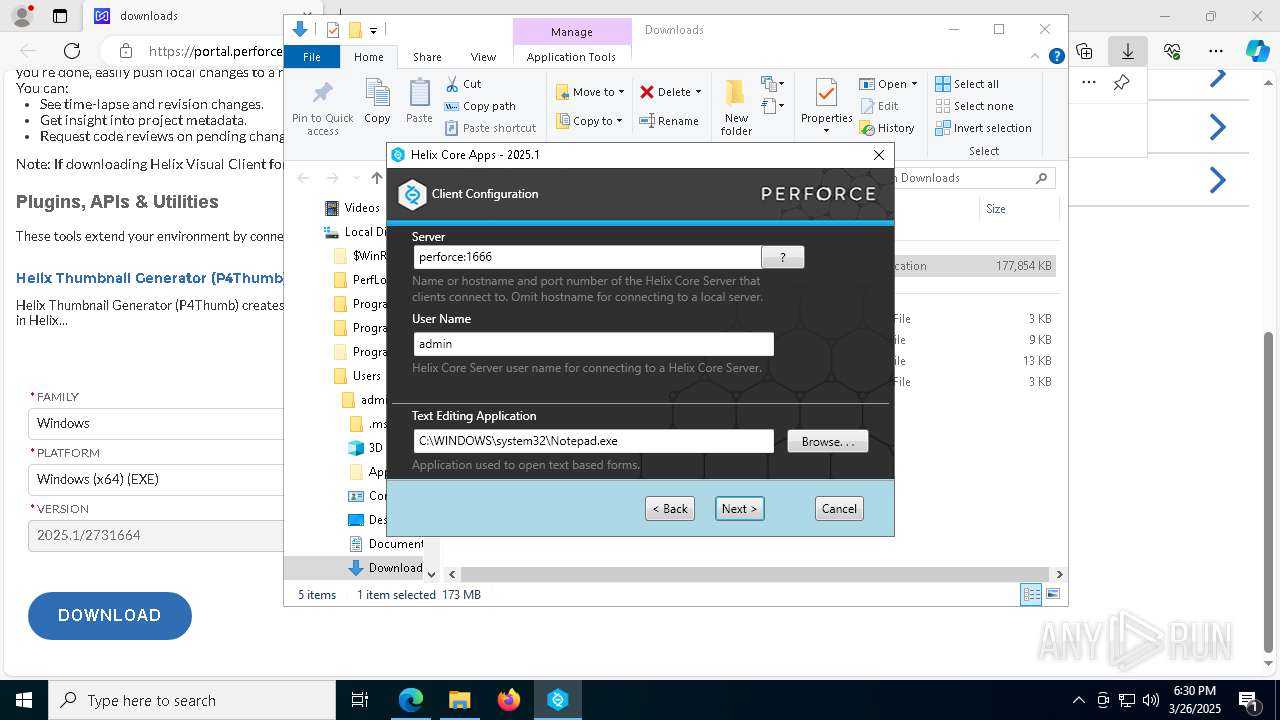This screenshot has width=1280, height=720.
Task: Click the Start menu Windows icon
Action: (24, 700)
